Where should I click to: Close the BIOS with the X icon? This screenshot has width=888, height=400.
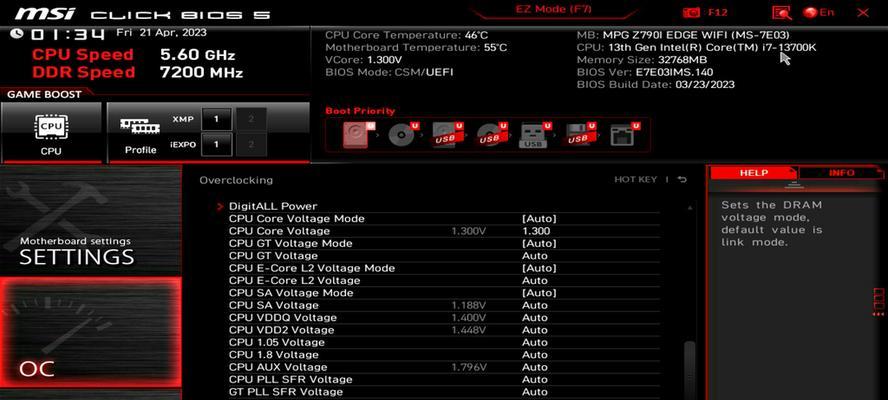[x=863, y=12]
